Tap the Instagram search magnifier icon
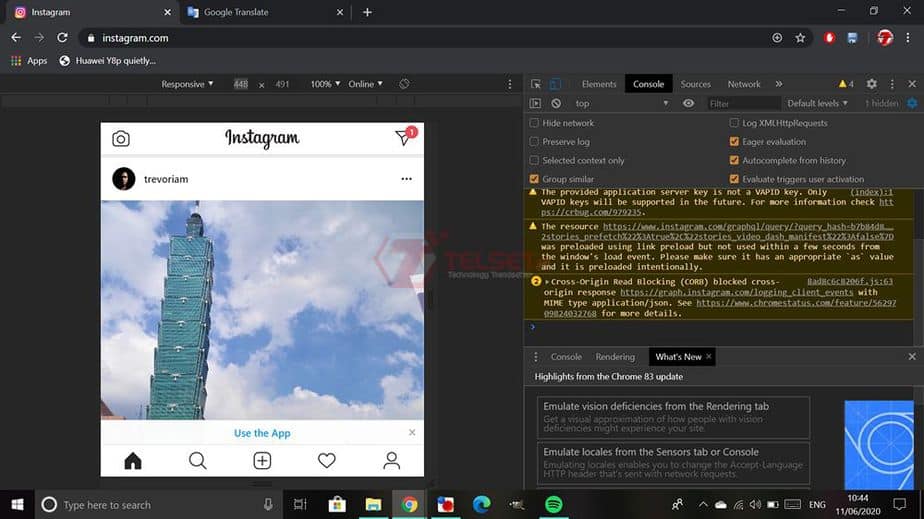 [197, 461]
